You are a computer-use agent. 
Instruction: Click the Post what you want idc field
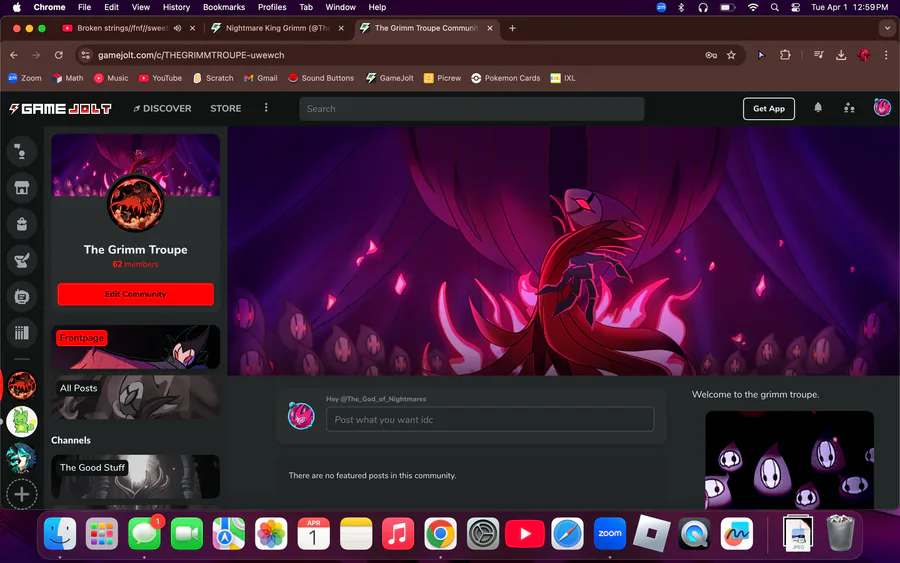point(490,420)
